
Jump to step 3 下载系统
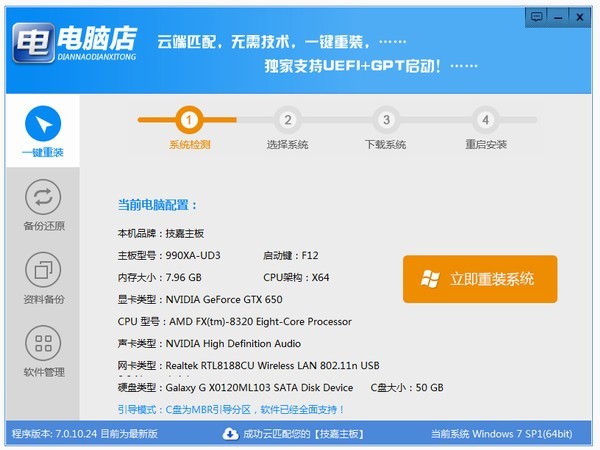[x=385, y=121]
